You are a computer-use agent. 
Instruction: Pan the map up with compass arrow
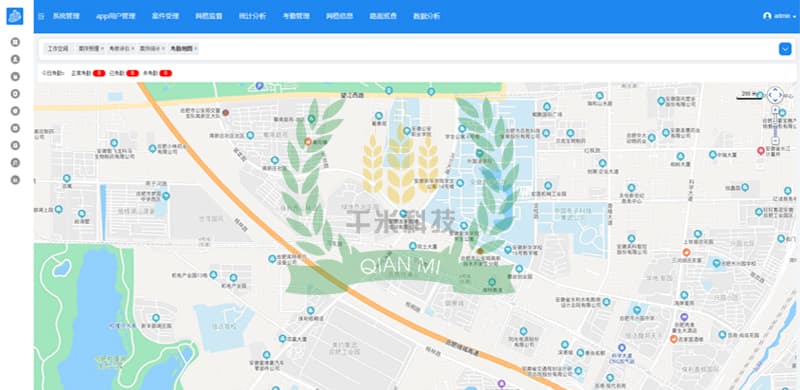click(x=775, y=89)
